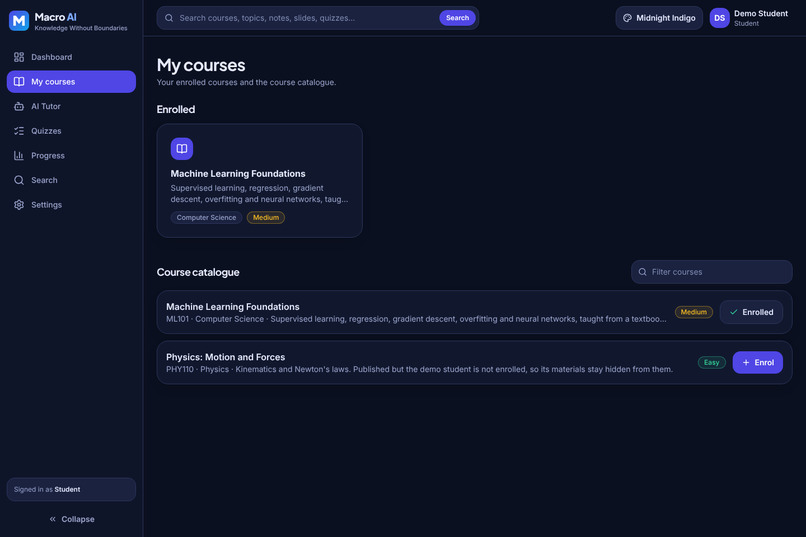806x537 pixels.
Task: Click the AI Tutor robot icon
Action: coord(19,106)
